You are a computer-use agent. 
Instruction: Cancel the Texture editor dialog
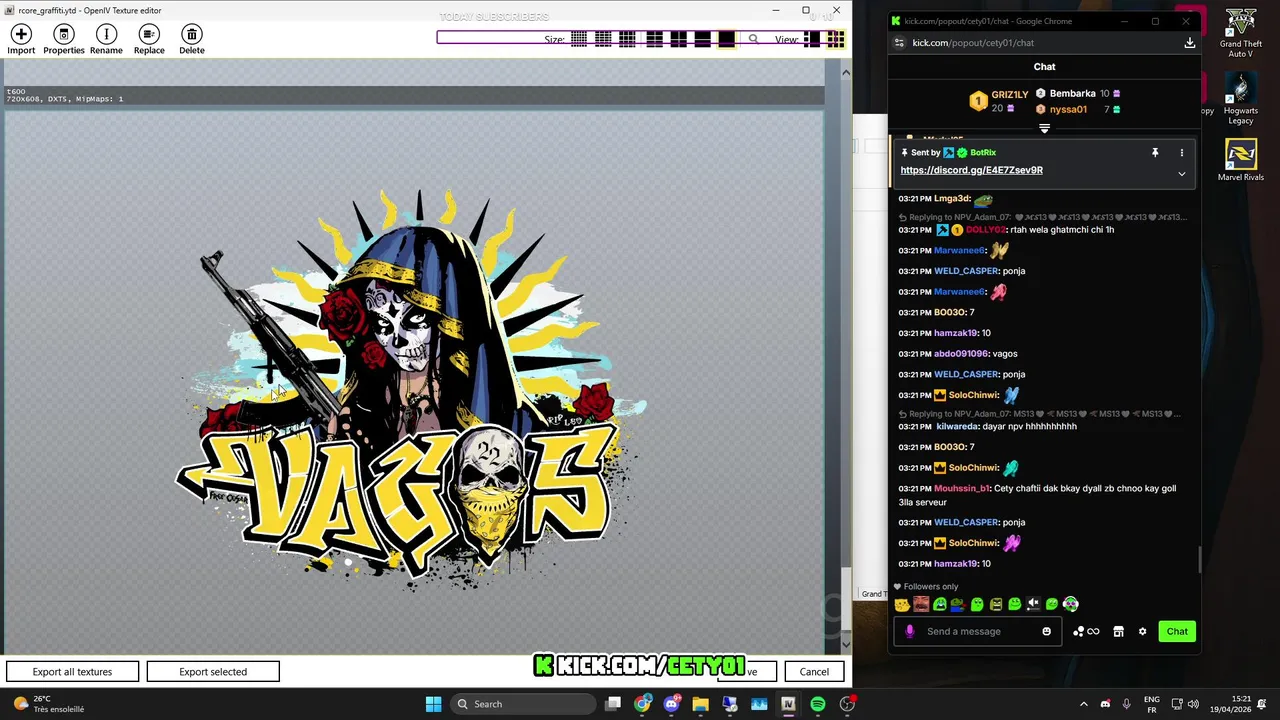(814, 672)
